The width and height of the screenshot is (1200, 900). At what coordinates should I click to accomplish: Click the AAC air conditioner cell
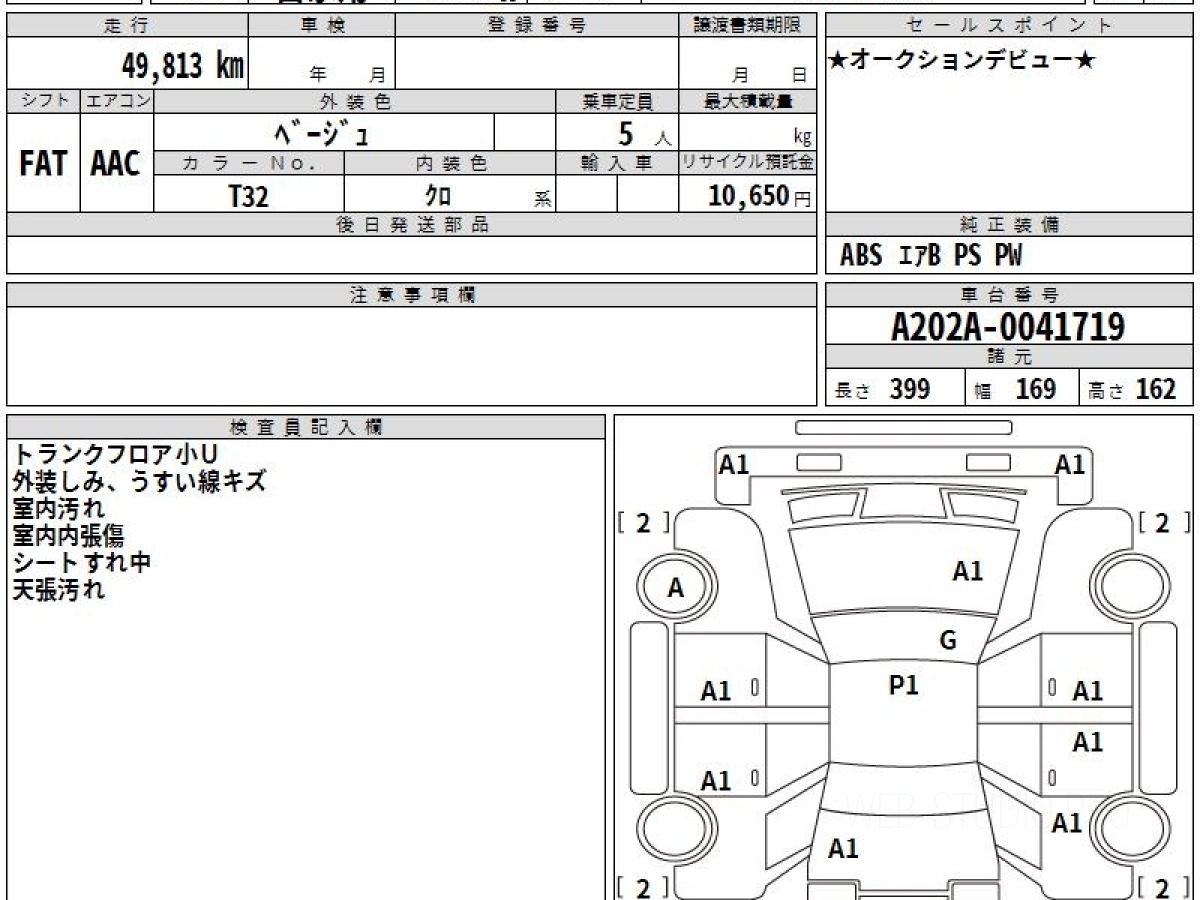point(116,163)
